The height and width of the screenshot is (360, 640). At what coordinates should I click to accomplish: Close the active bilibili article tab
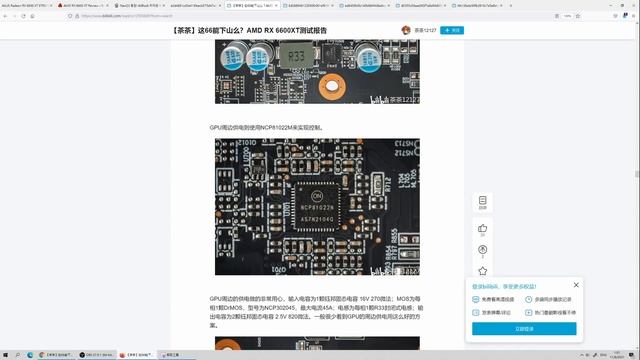click(276, 6)
